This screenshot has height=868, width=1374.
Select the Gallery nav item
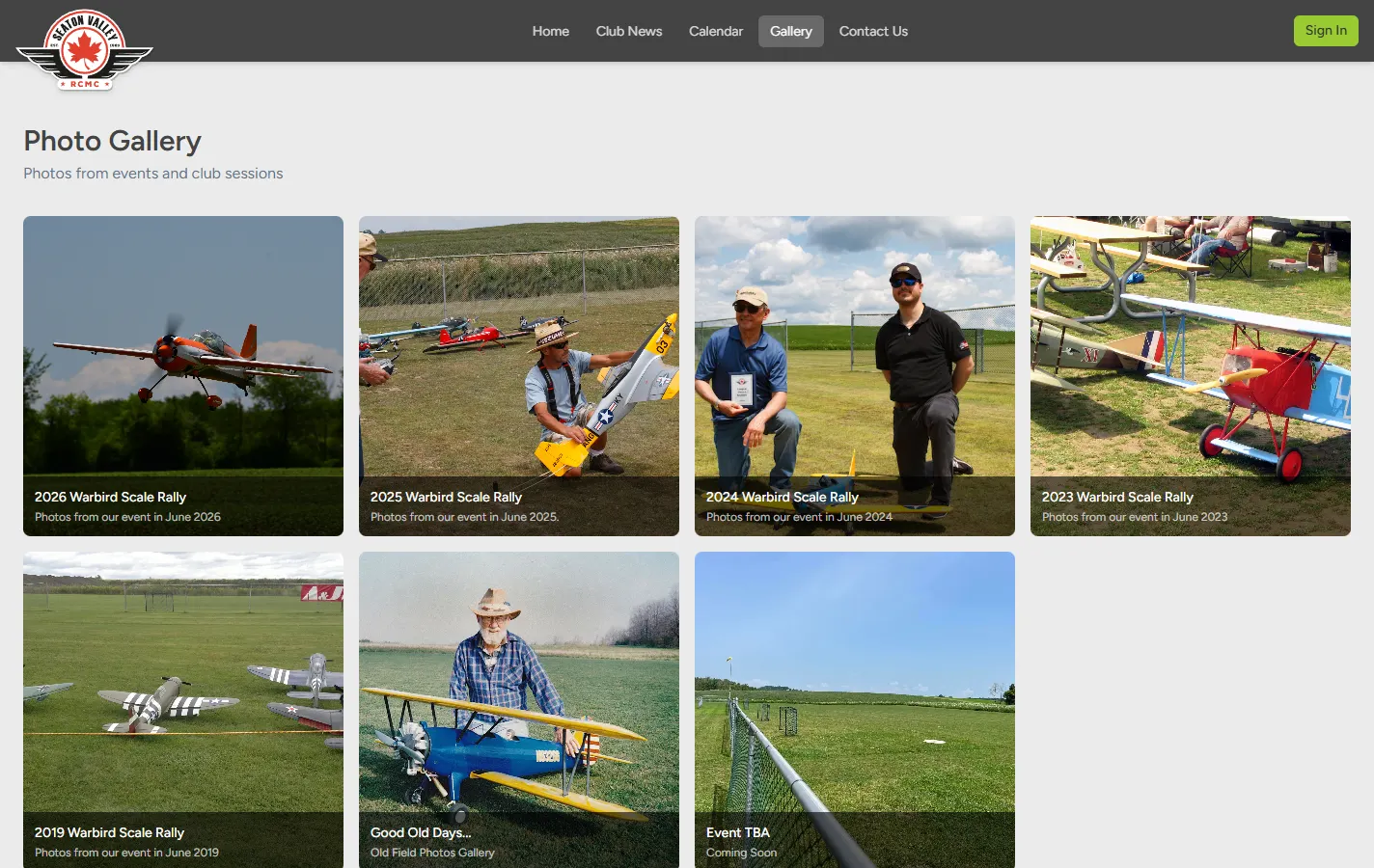coord(791,31)
